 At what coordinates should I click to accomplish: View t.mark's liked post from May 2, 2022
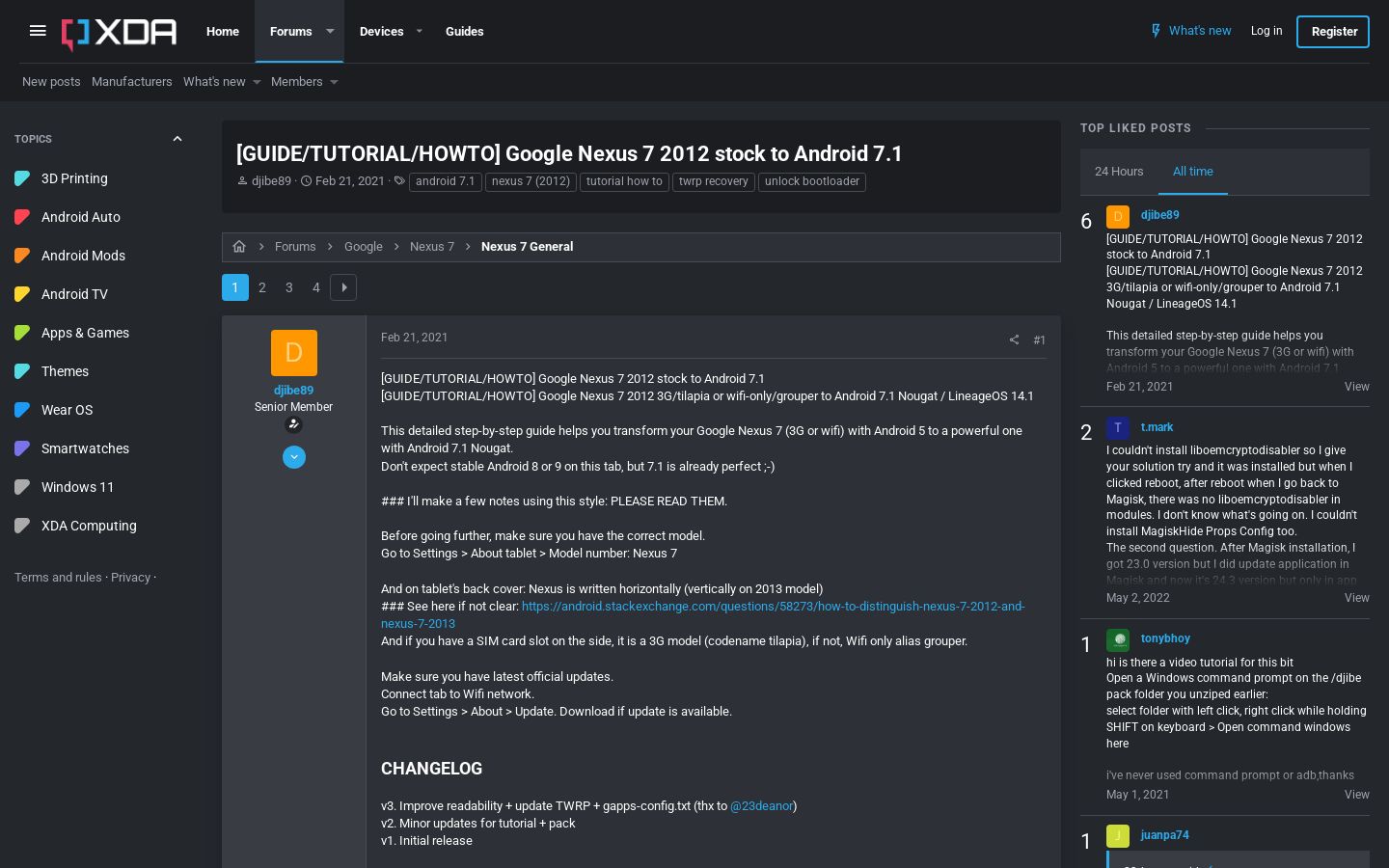coord(1356,598)
